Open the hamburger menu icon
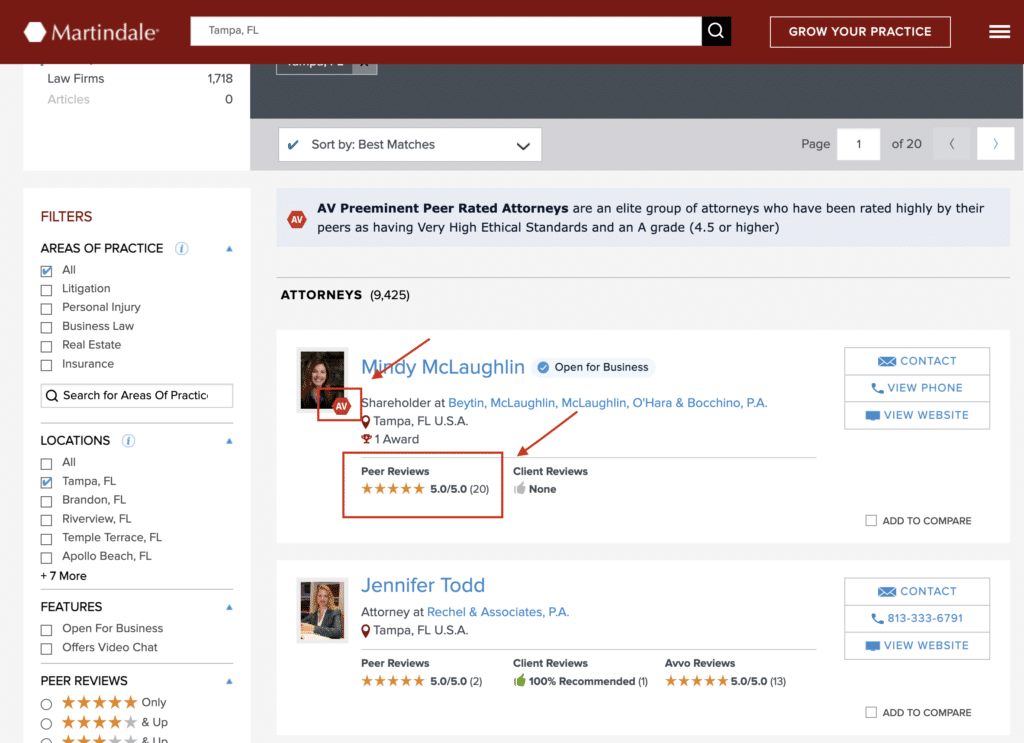 pyautogui.click(x=999, y=32)
